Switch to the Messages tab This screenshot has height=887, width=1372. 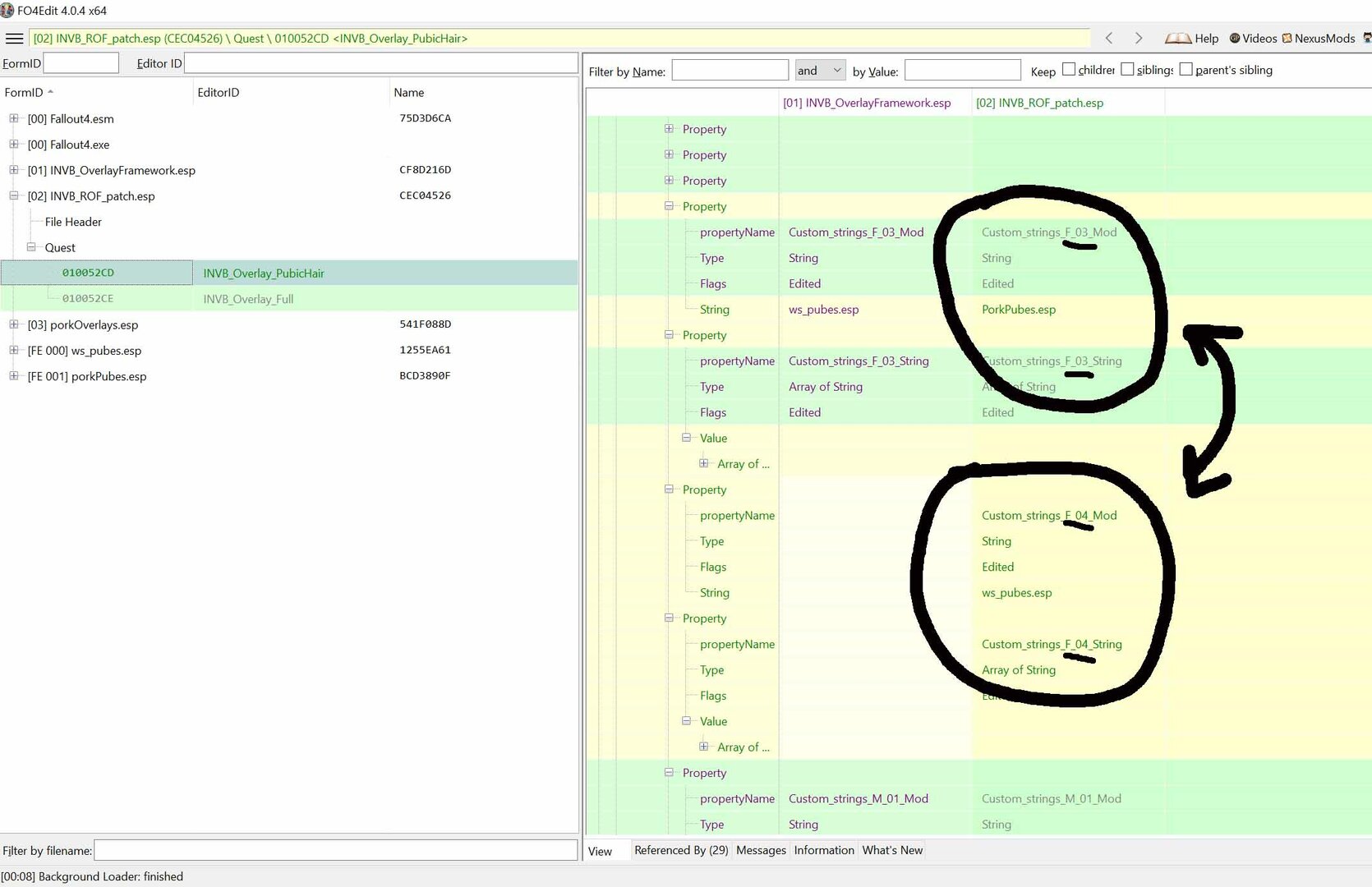point(761,850)
